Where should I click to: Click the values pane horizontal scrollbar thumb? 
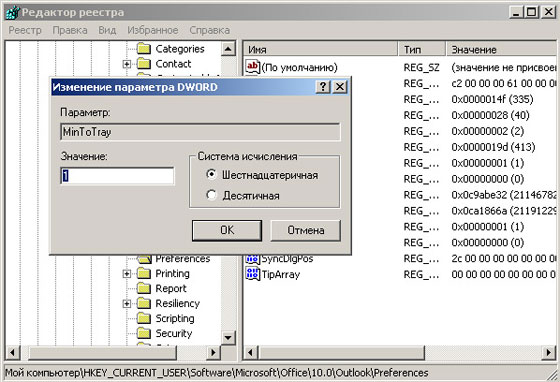341,353
